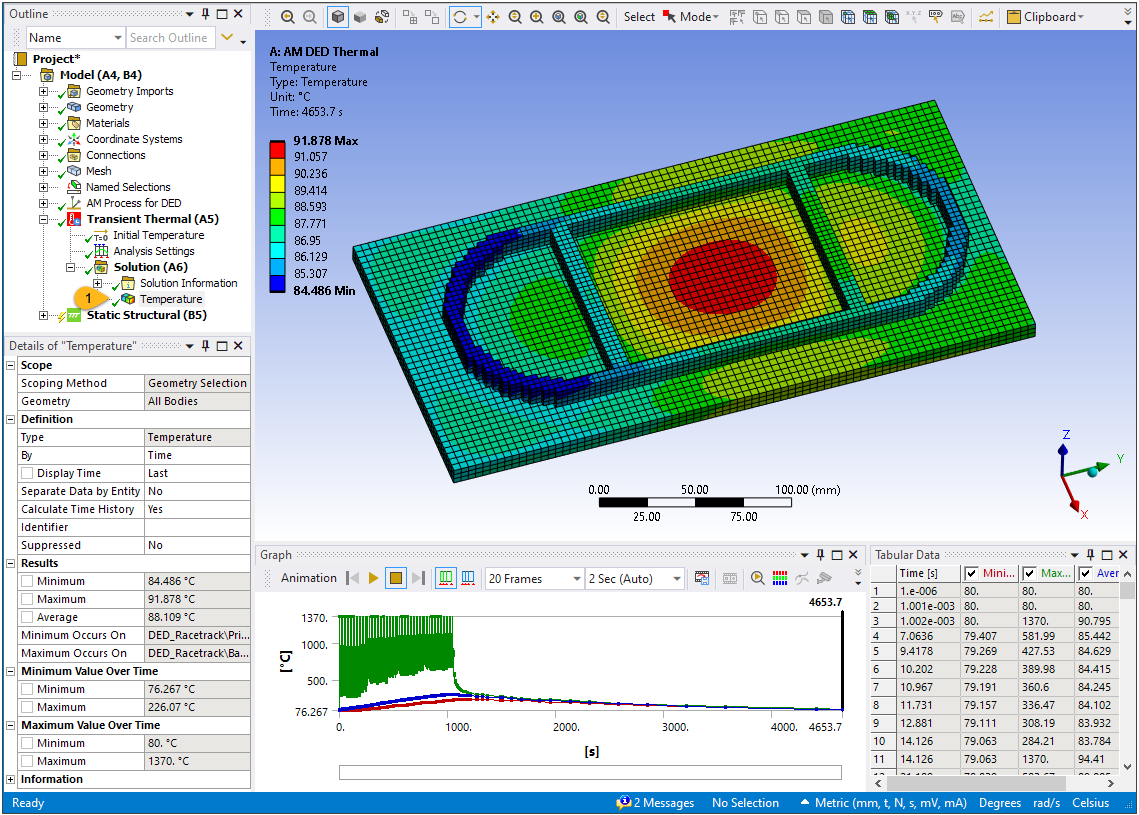Open the 2 Sec (Auto) duration dropdown
Image resolution: width=1139 pixels, height=815 pixels.
pyautogui.click(x=636, y=578)
